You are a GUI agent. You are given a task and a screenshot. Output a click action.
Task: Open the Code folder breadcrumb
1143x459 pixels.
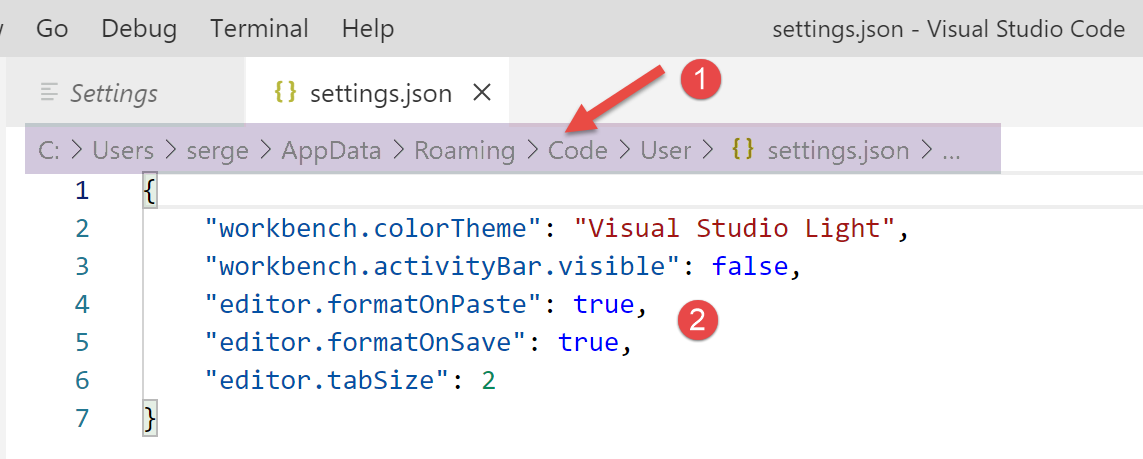(578, 151)
